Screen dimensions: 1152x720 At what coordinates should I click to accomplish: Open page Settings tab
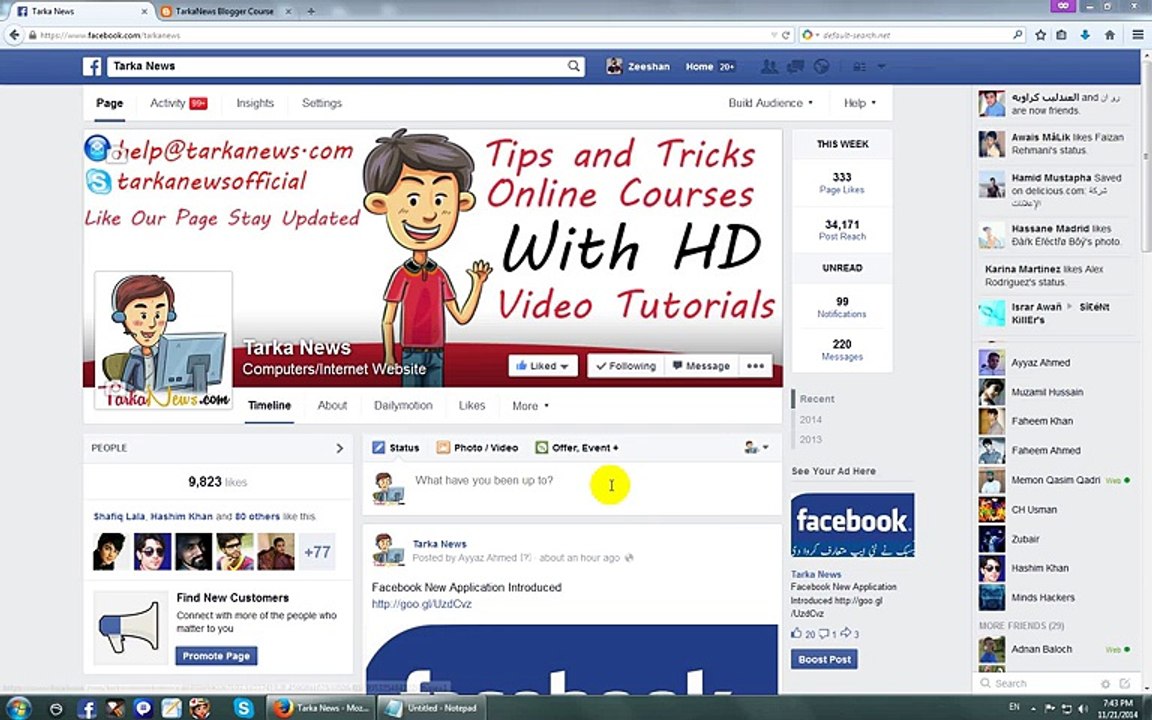pos(322,103)
